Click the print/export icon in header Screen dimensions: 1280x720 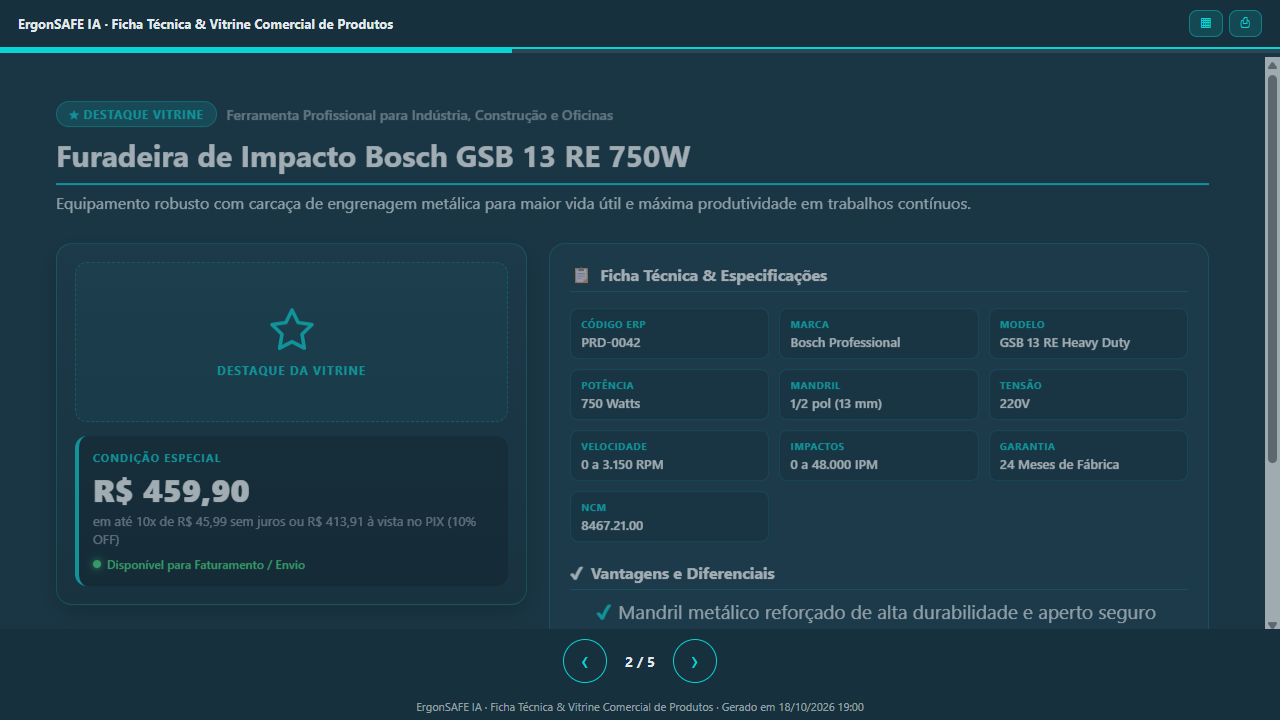pos(1245,23)
